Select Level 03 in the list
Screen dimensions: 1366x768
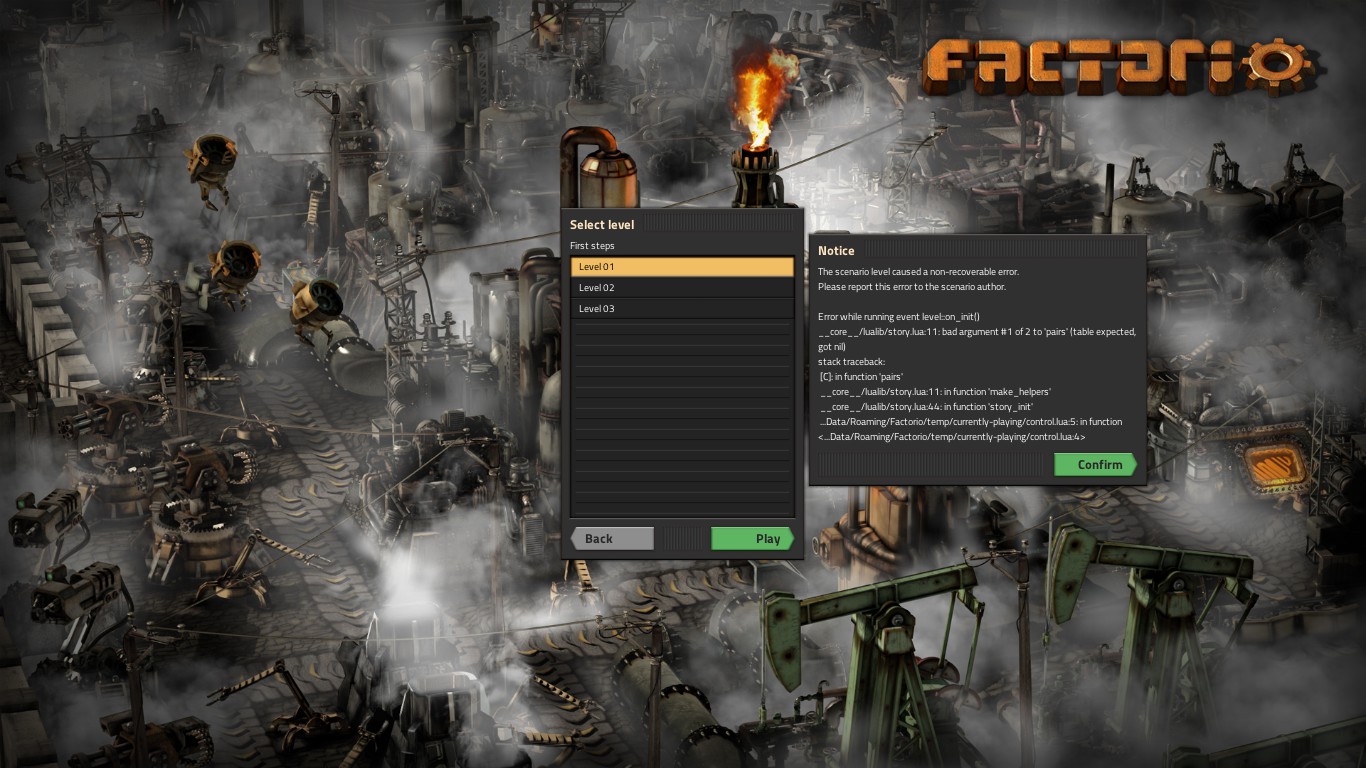click(x=682, y=309)
